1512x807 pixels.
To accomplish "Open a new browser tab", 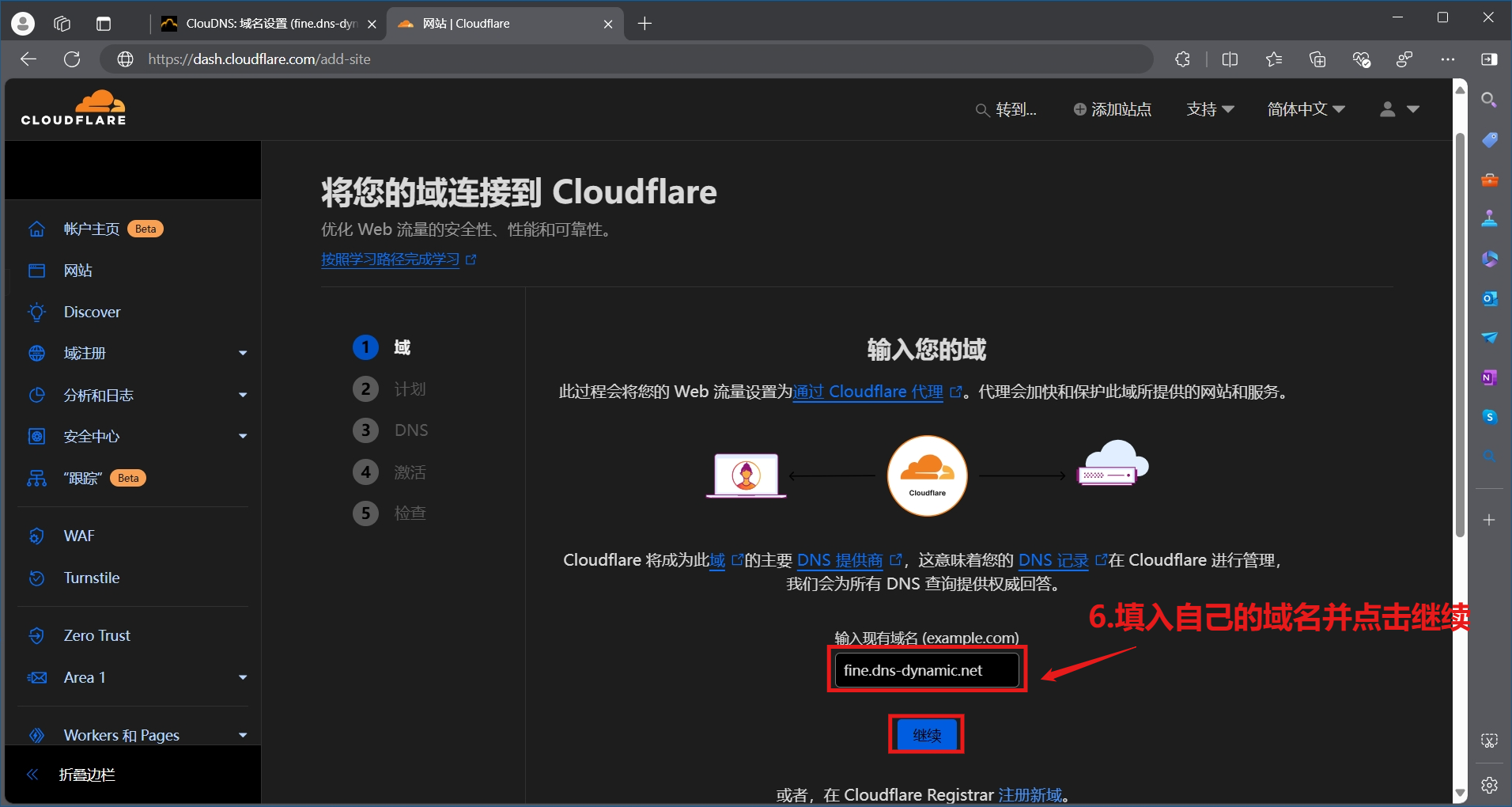I will [x=644, y=24].
